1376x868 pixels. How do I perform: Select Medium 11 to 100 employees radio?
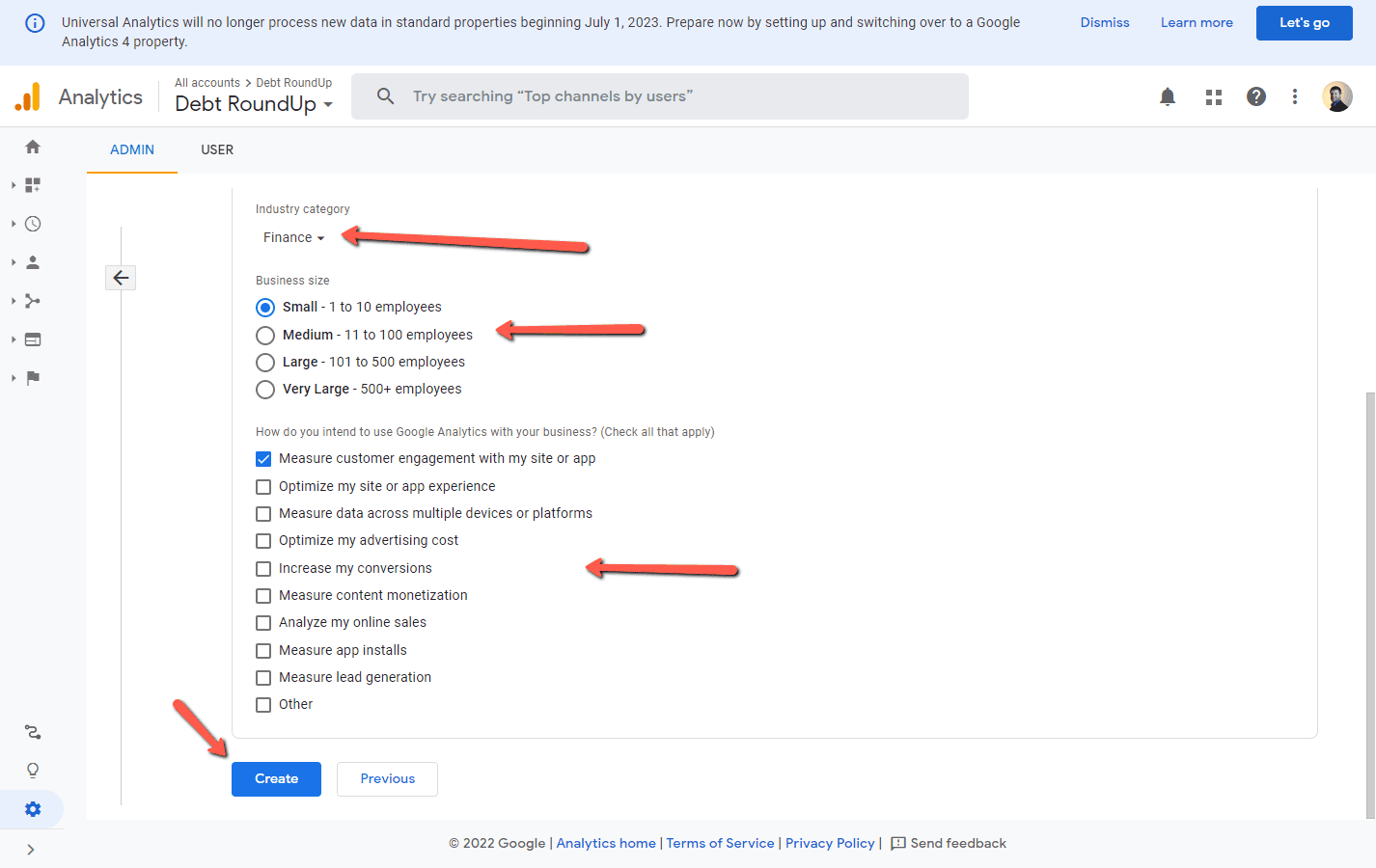pyautogui.click(x=265, y=335)
